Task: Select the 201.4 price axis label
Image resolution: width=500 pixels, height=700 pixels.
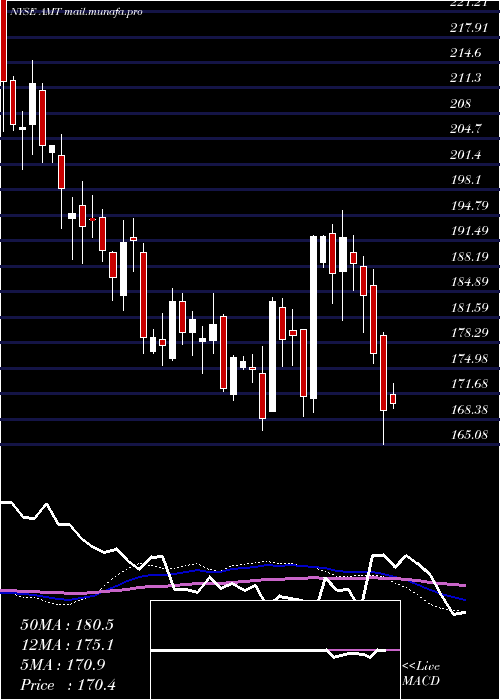Action: click(x=466, y=155)
